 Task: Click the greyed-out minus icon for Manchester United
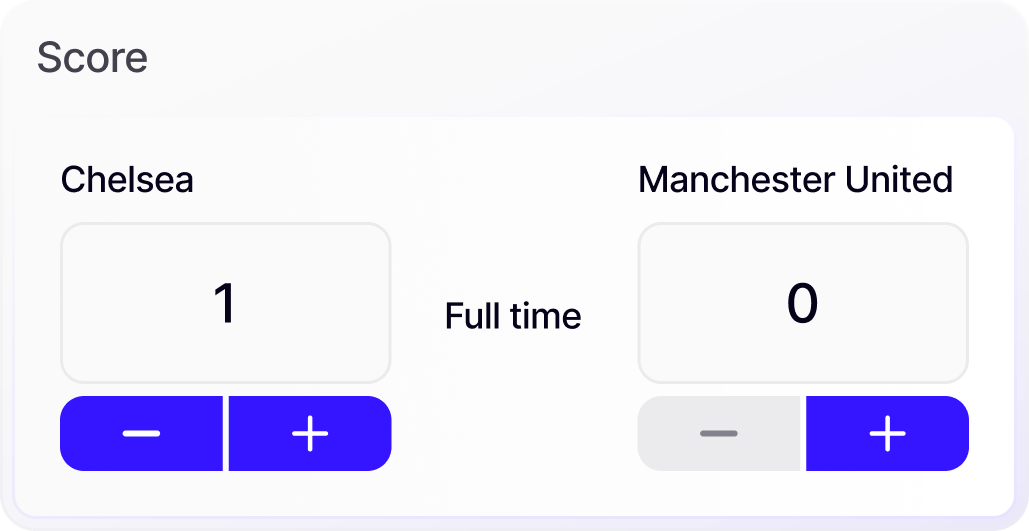tap(719, 433)
